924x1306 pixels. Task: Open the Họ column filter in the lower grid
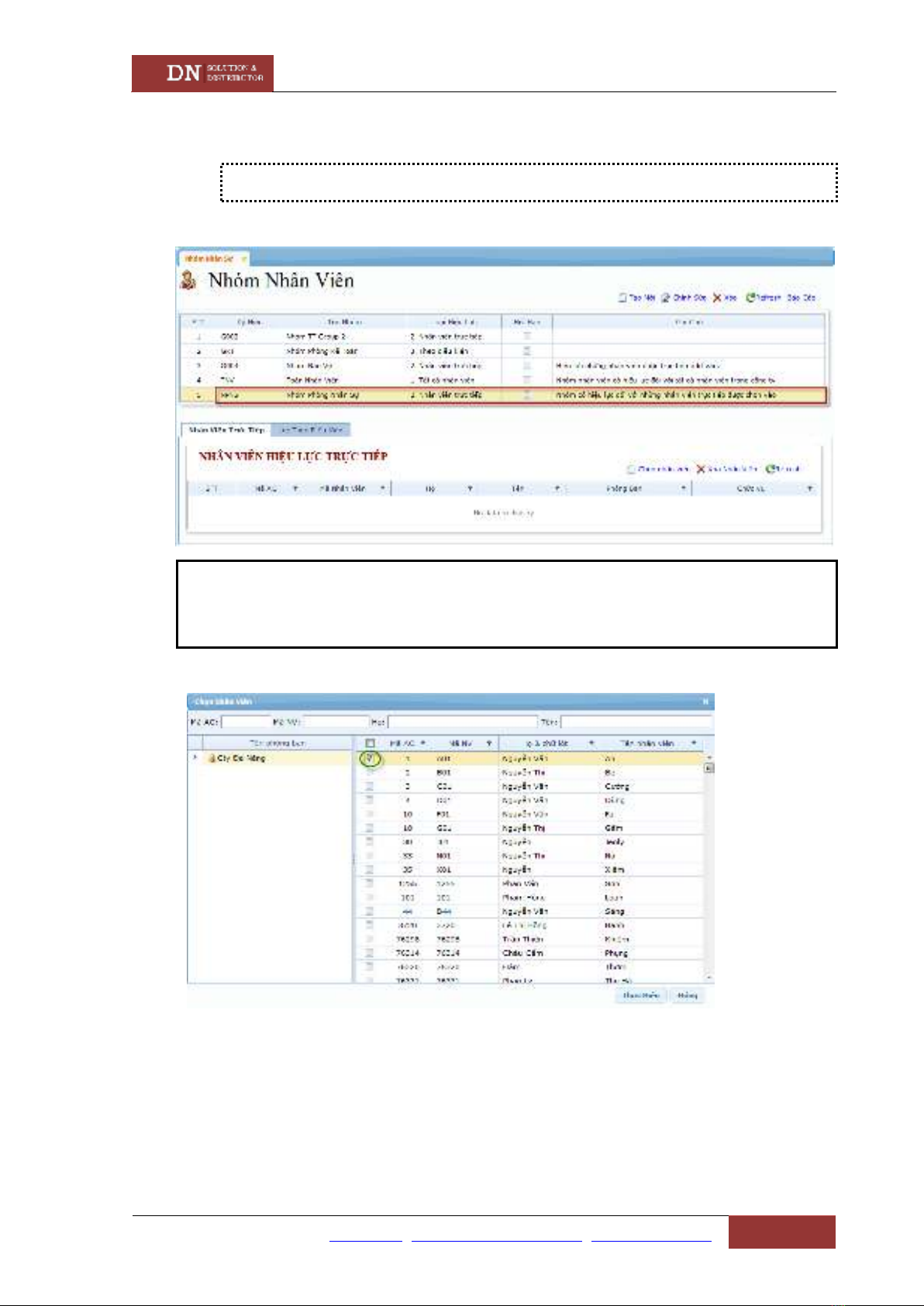click(x=470, y=489)
